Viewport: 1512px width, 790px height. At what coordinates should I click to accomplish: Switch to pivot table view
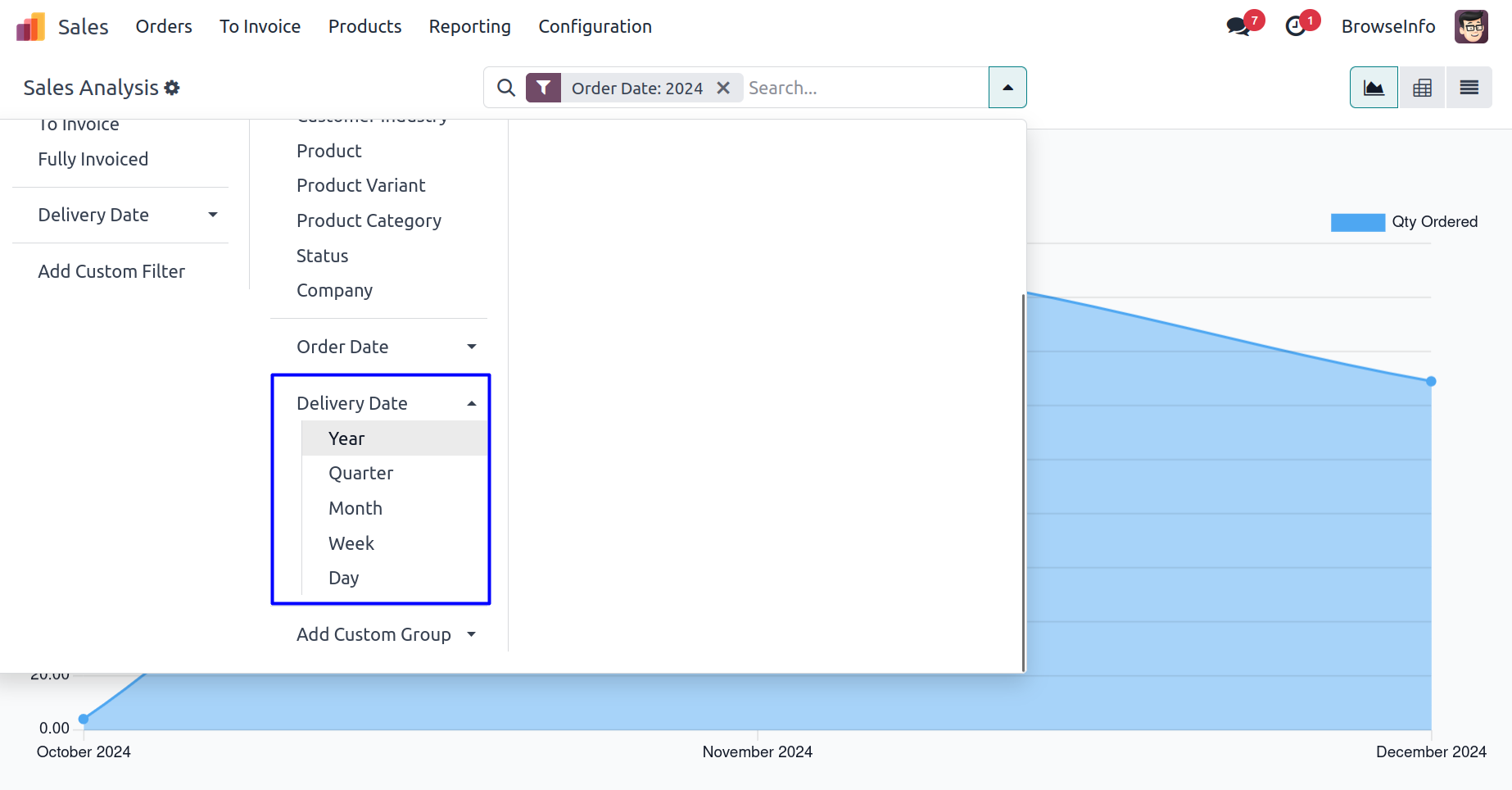(x=1422, y=88)
